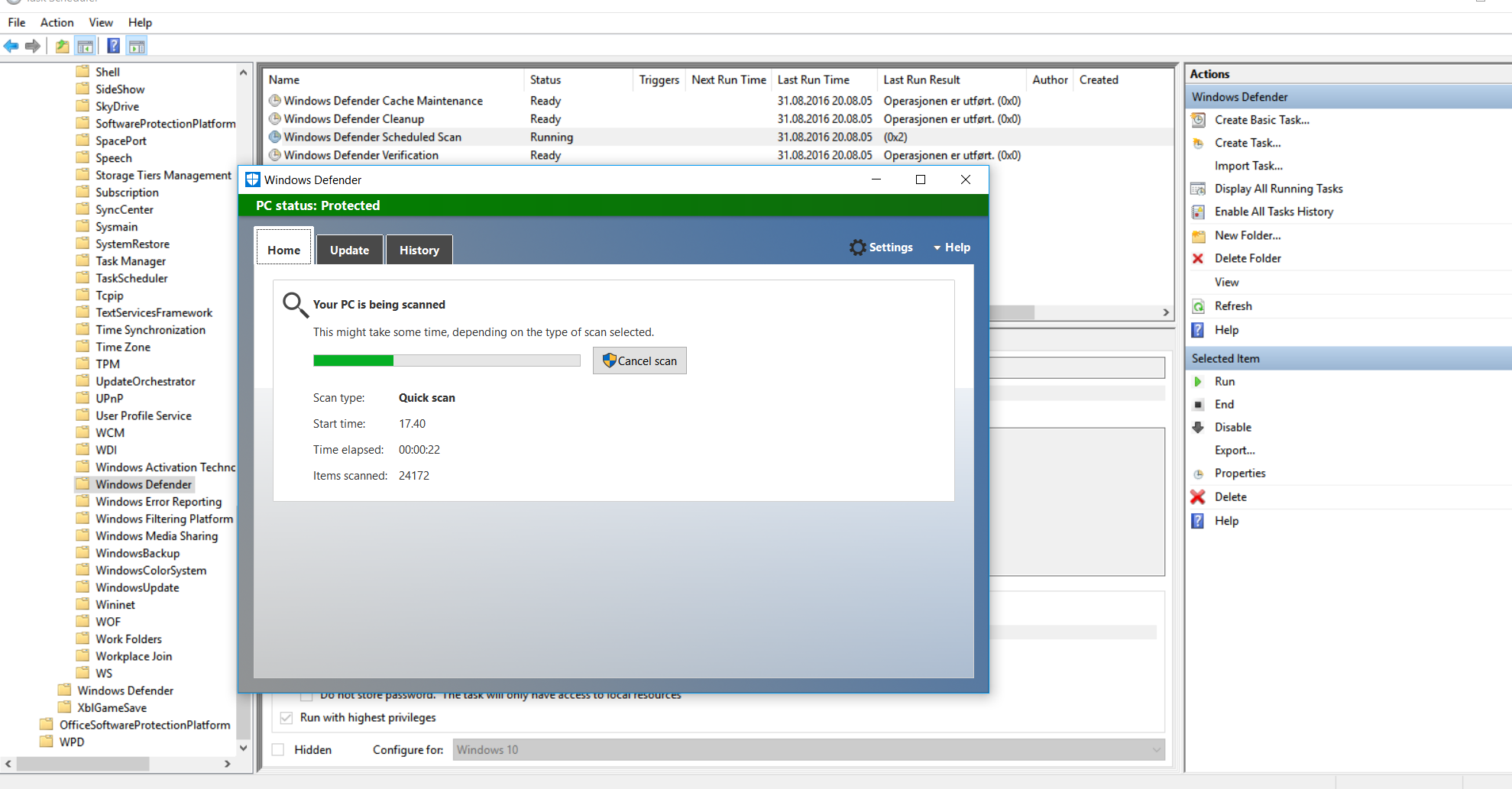Click the blue Help toolbar icon
The height and width of the screenshot is (789, 1512).
pos(113,46)
